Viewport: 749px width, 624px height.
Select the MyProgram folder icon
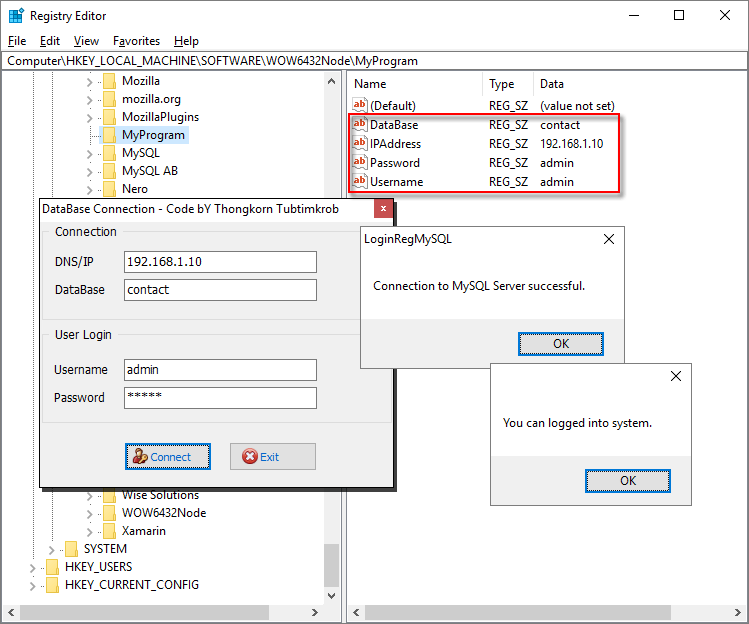click(x=109, y=135)
